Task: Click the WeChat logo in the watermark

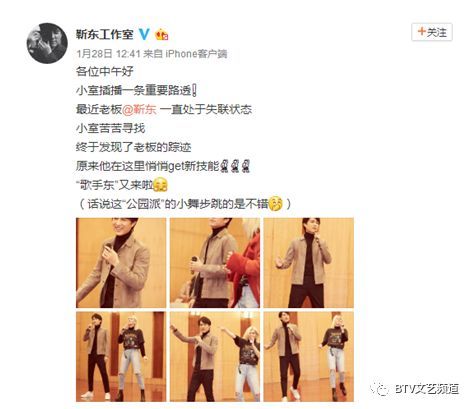Action: [x=380, y=389]
